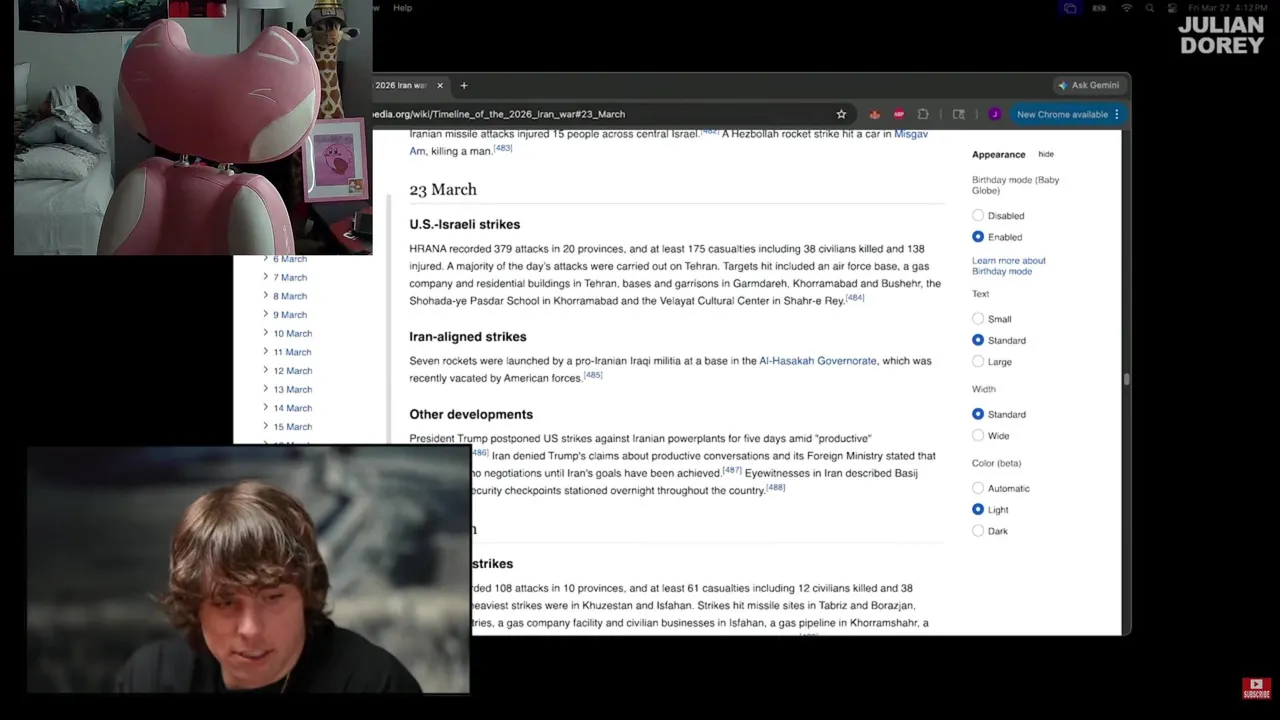Expand the 13 March contents chevron

tap(265, 389)
